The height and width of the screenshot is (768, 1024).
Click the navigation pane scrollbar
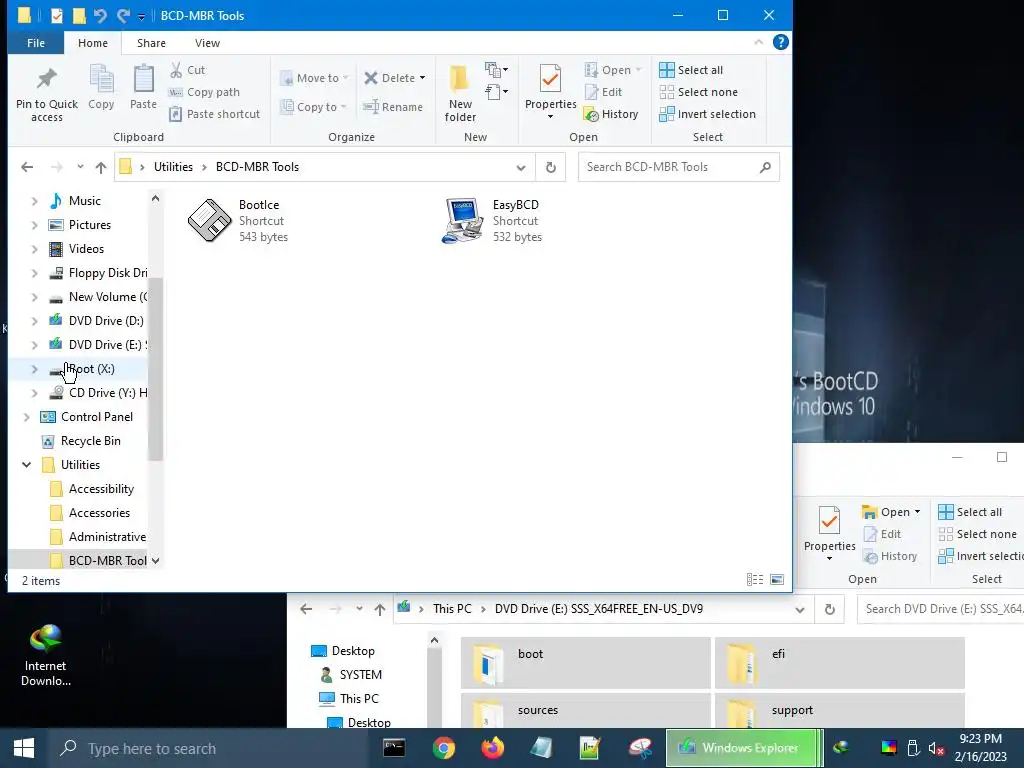pyautogui.click(x=155, y=369)
